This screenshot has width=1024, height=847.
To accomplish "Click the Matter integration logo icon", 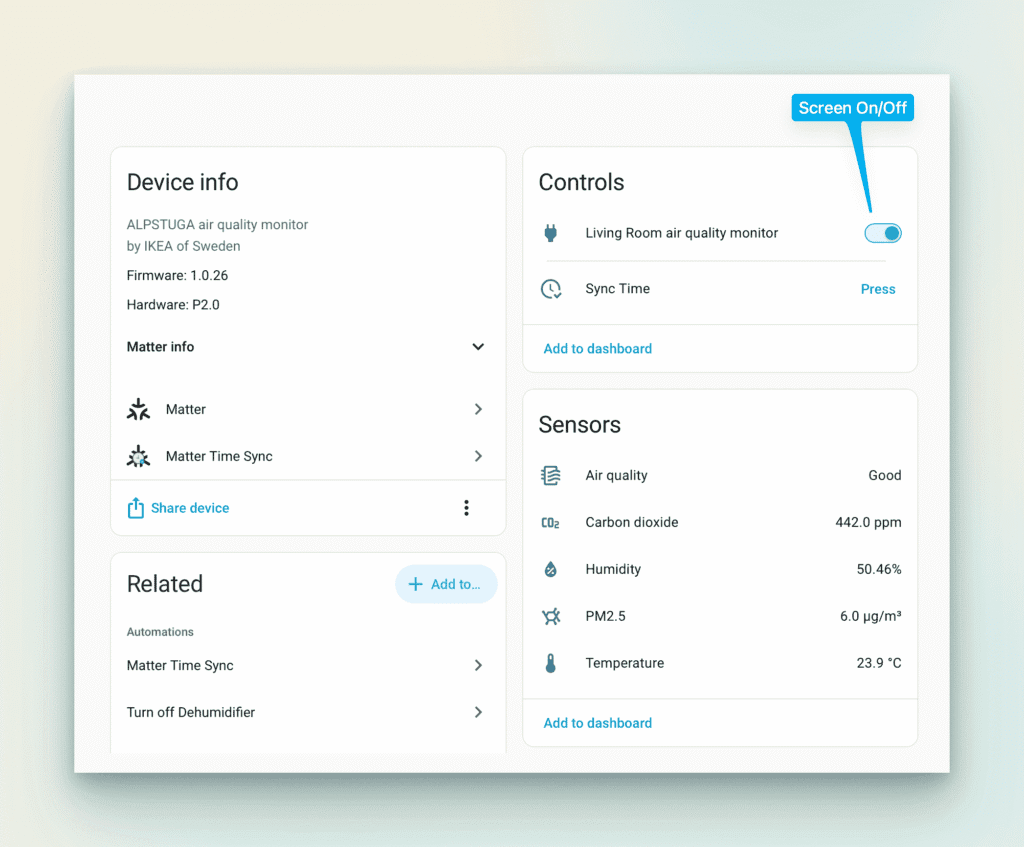I will click(138, 409).
